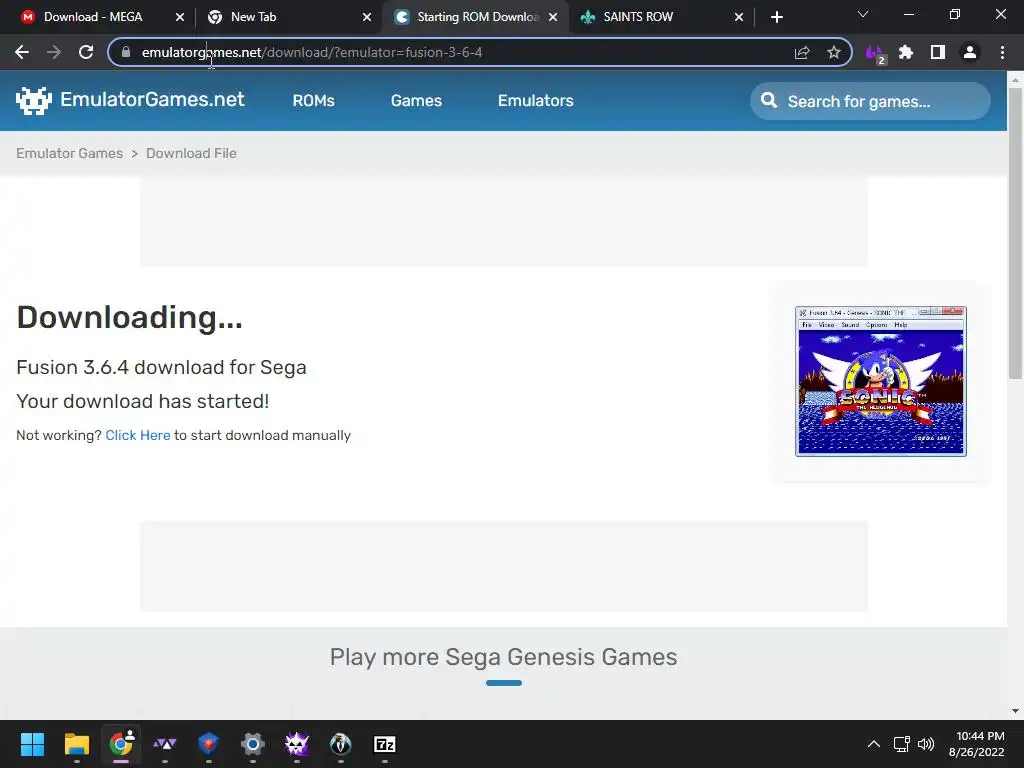Open the Extensions puzzle menu
This screenshot has width=1024, height=768.
pos(906,52)
